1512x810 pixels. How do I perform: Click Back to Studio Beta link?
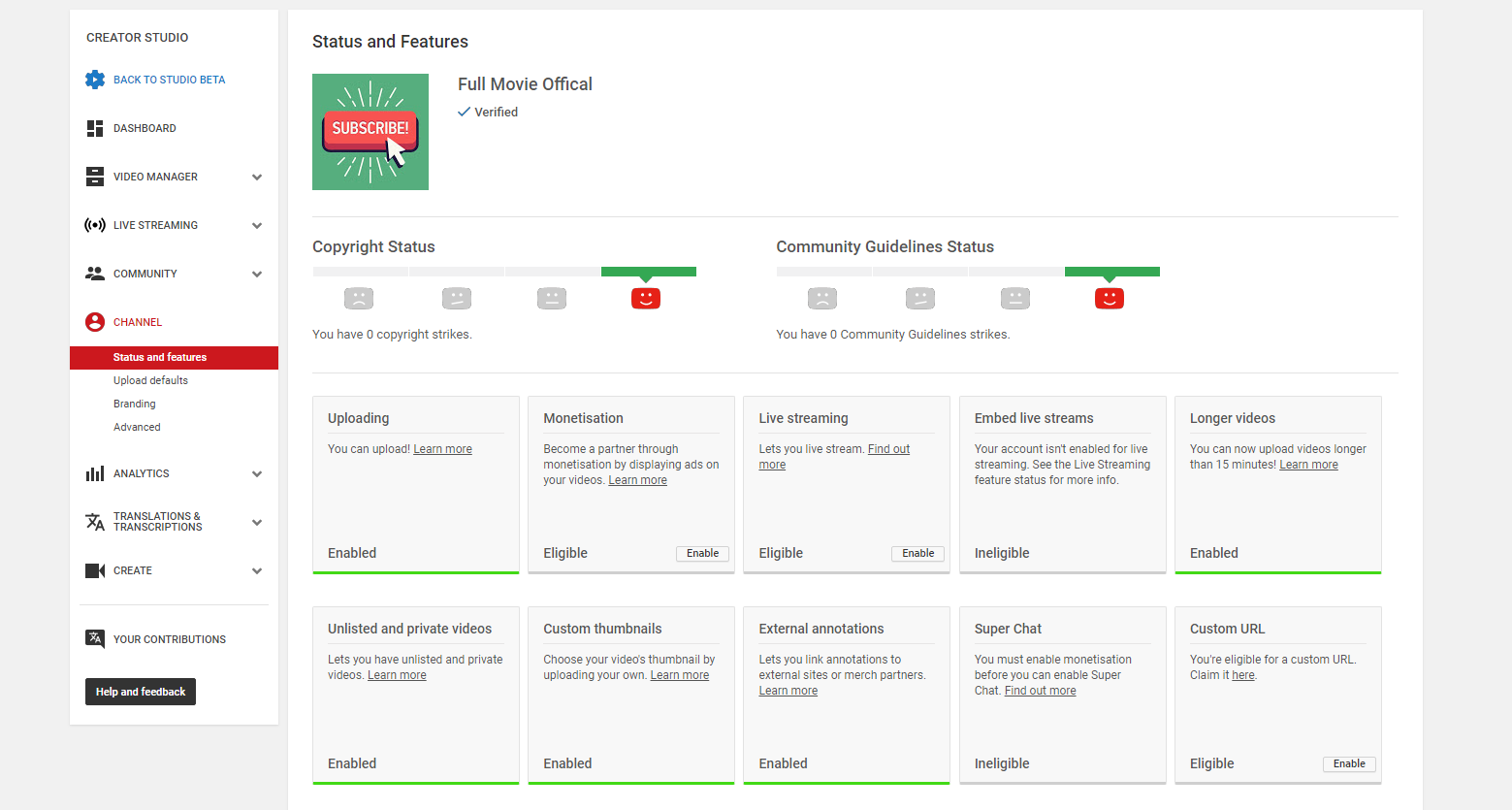[169, 80]
